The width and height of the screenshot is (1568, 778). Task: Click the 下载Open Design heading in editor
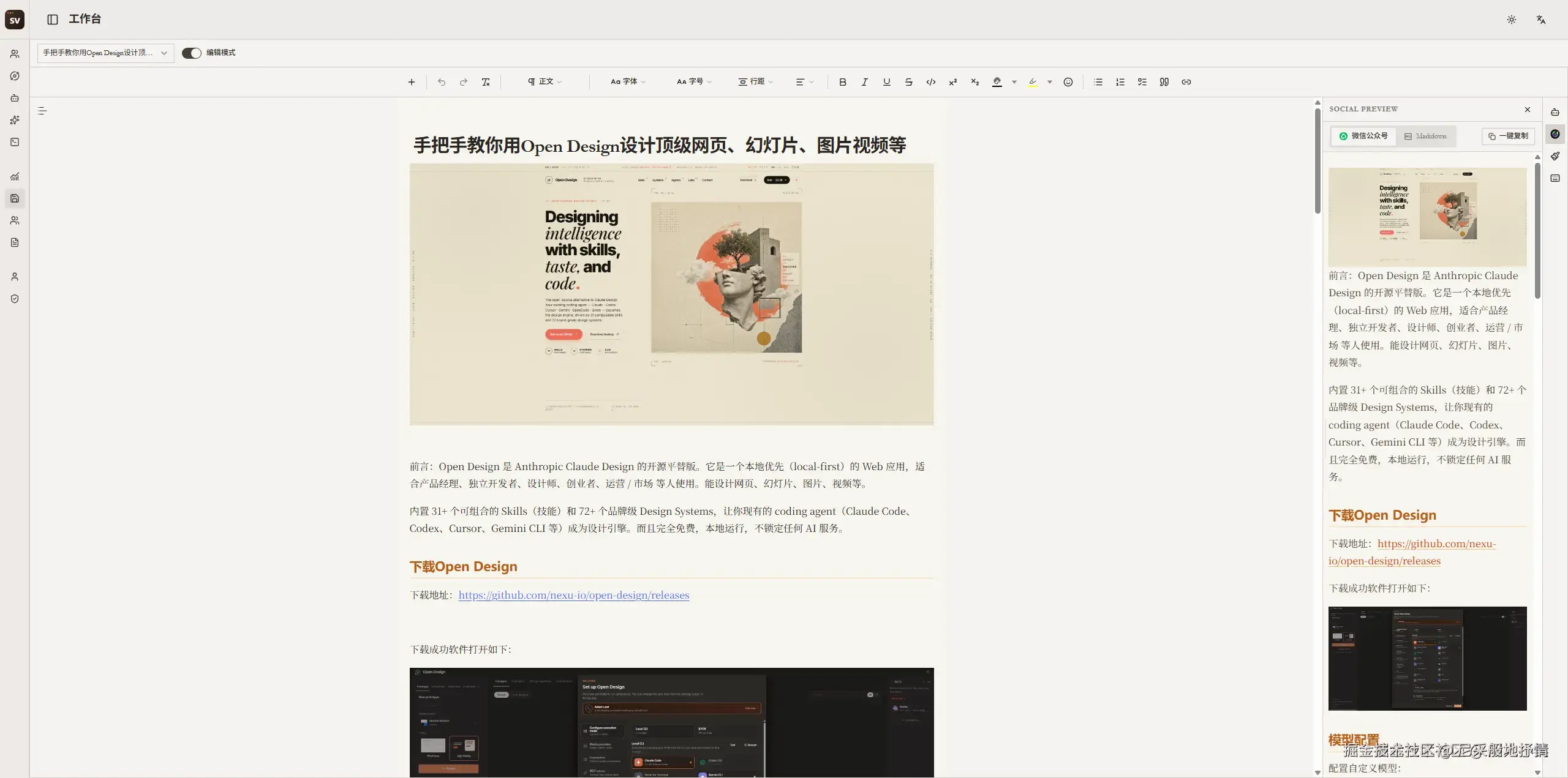[x=464, y=567]
